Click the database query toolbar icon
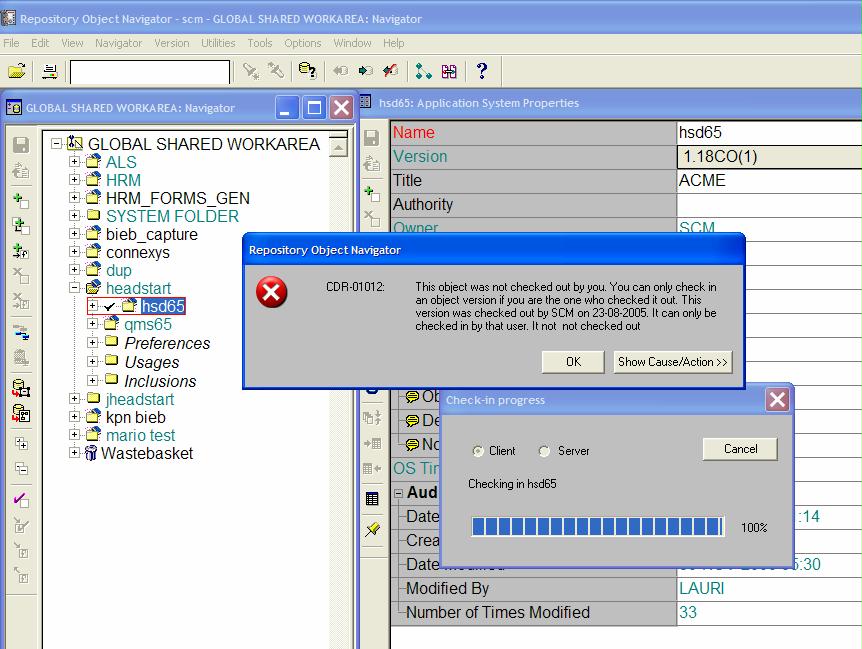The height and width of the screenshot is (649, 862). [x=307, y=71]
